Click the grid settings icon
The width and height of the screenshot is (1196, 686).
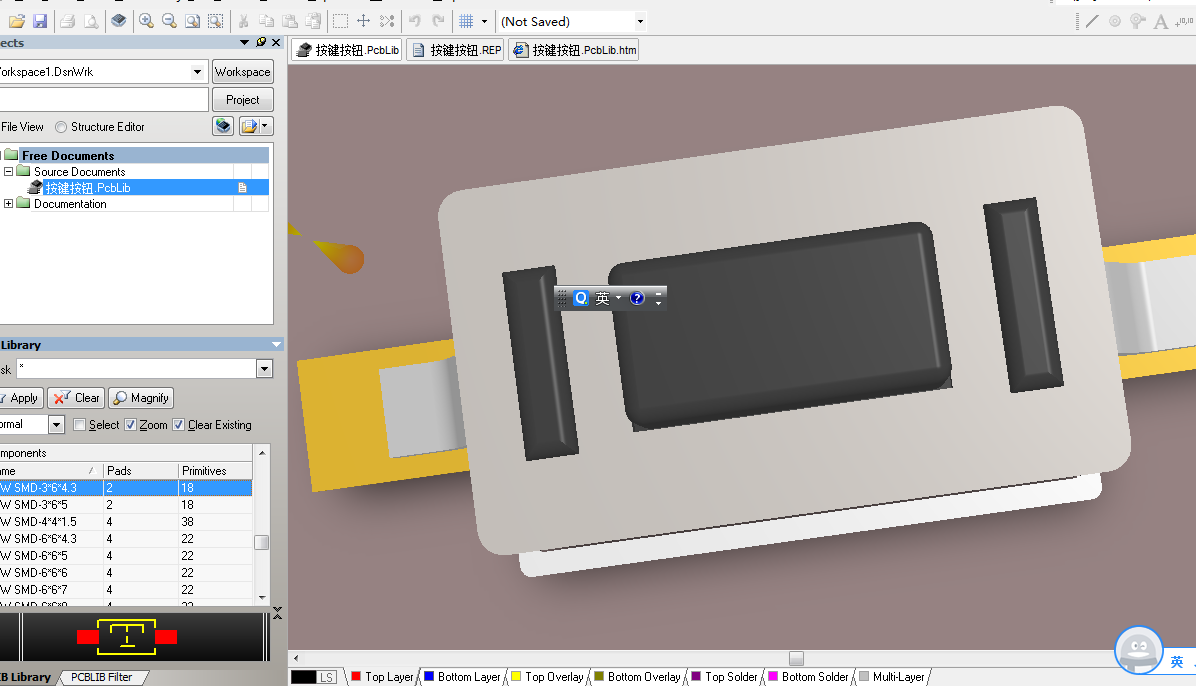[466, 21]
